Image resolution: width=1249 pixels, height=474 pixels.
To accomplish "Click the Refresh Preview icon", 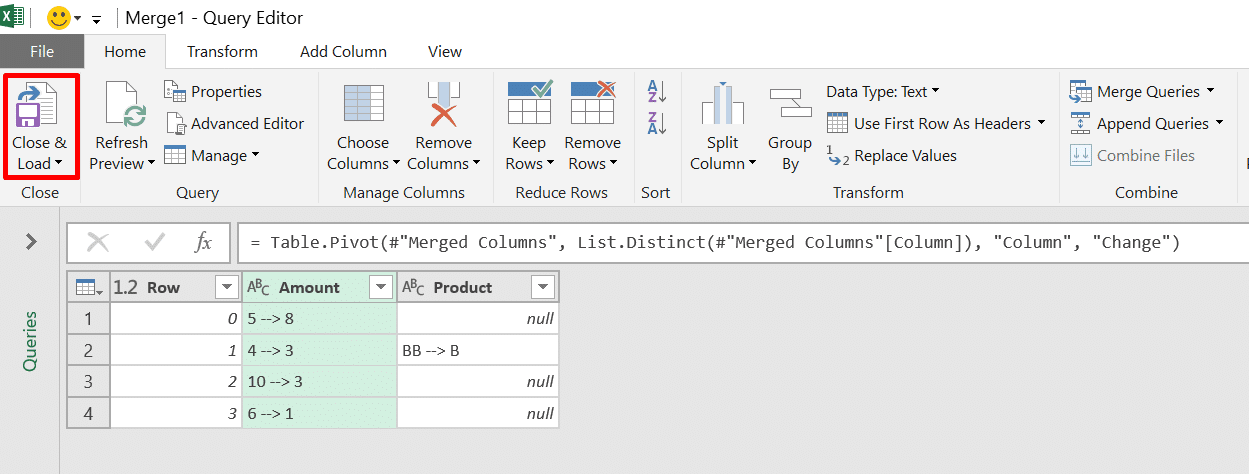I will (x=122, y=106).
